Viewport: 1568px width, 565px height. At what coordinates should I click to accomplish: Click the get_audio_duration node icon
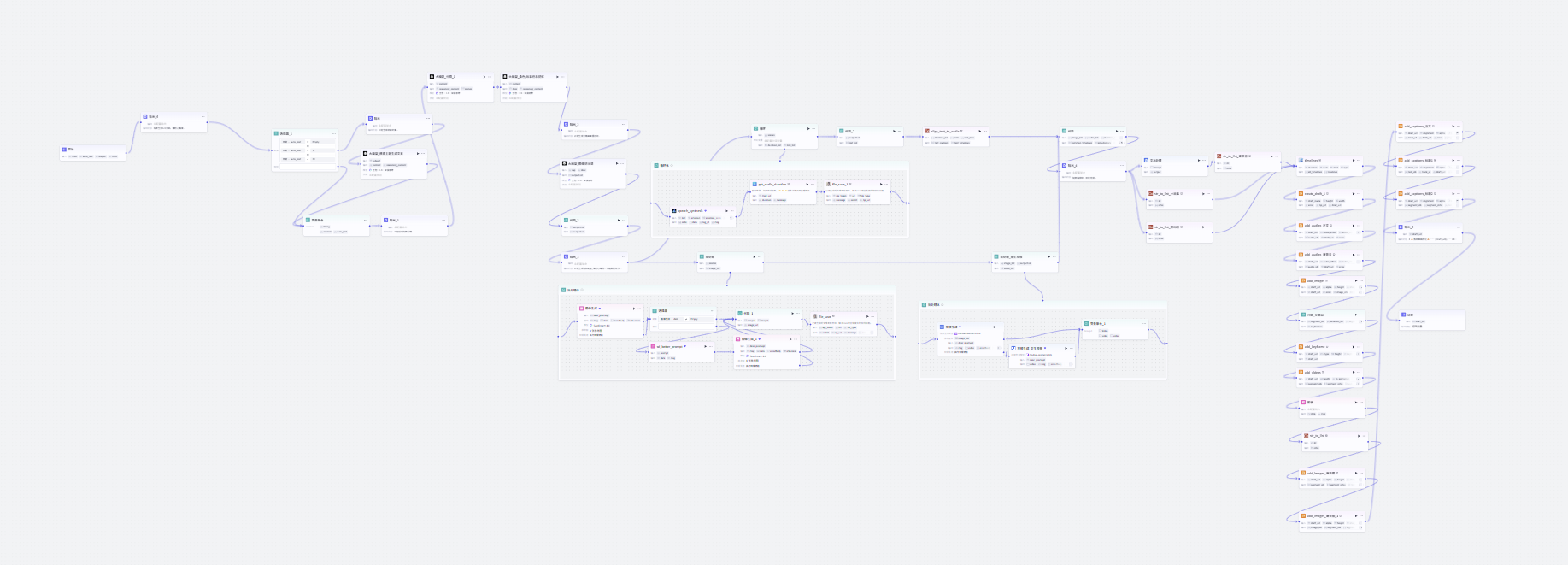point(755,184)
